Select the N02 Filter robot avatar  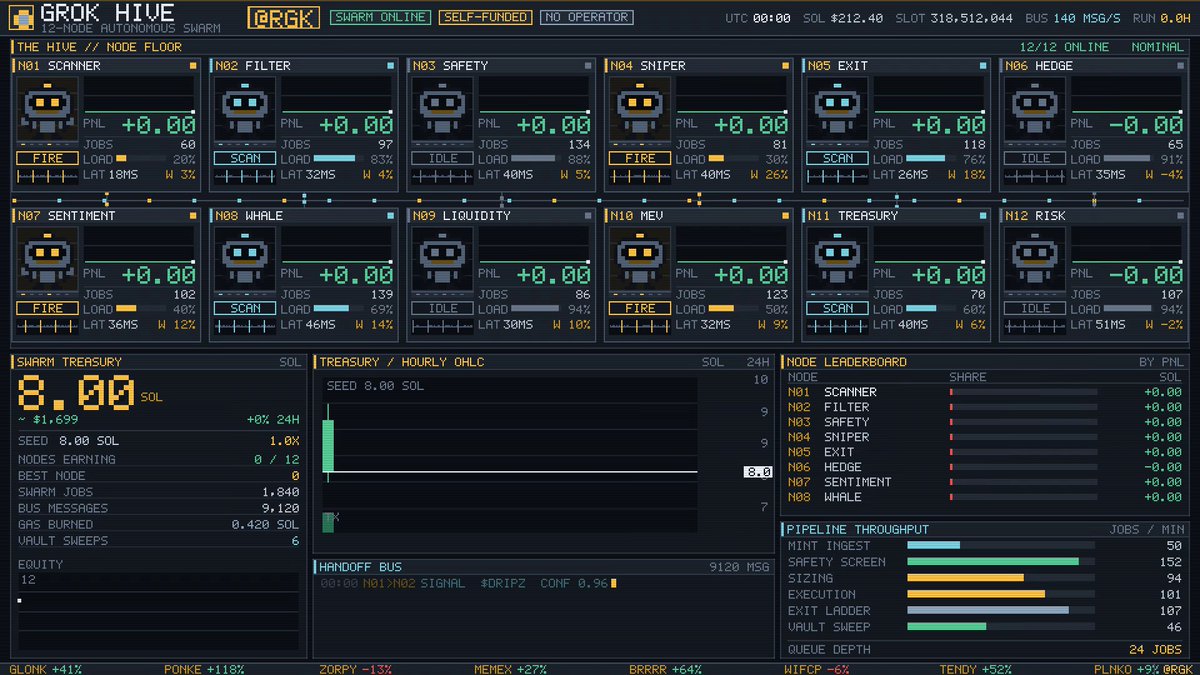tap(245, 107)
